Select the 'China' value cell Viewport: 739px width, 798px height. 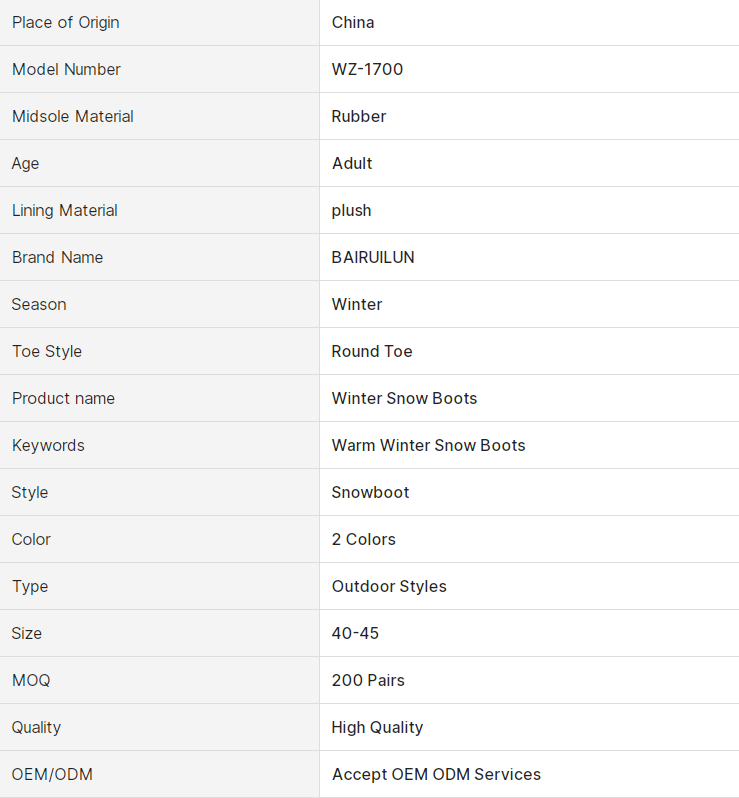coord(353,22)
